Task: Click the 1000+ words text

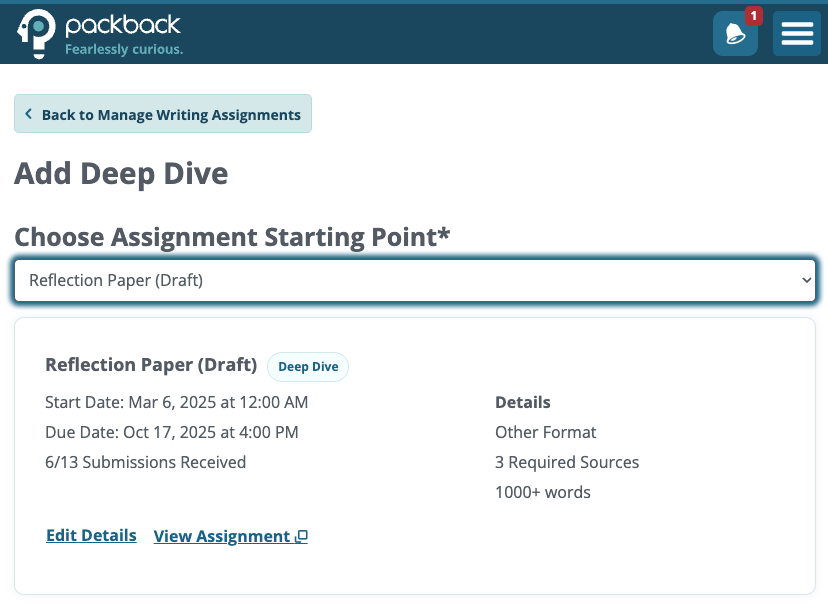Action: 543,492
